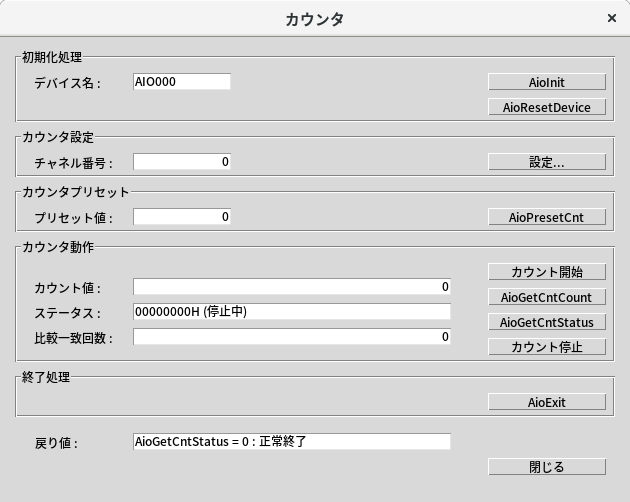Stop counting with カウント停止 button
The height and width of the screenshot is (502, 630).
(x=547, y=347)
